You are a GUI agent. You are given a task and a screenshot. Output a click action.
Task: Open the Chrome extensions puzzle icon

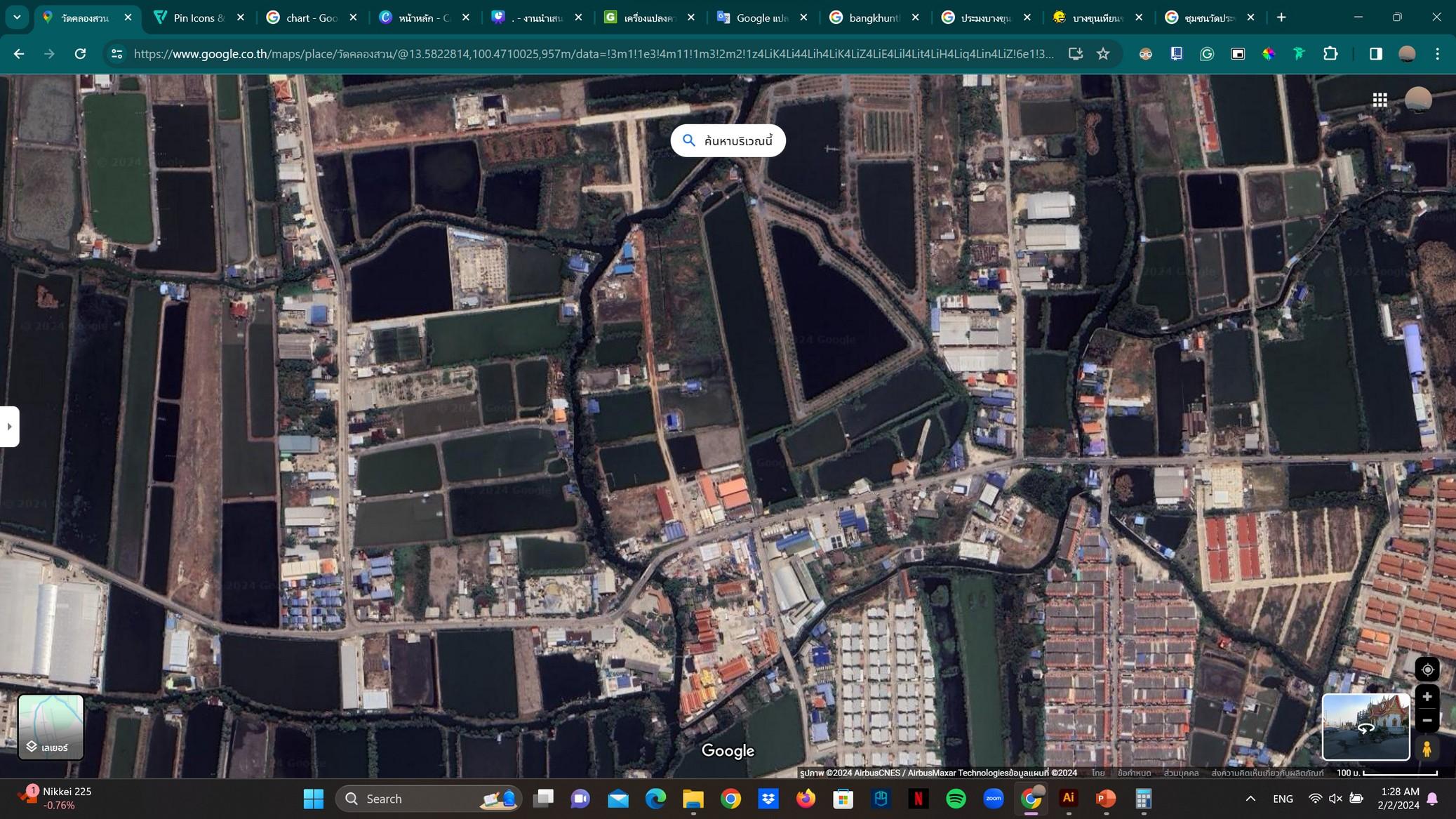(x=1330, y=54)
